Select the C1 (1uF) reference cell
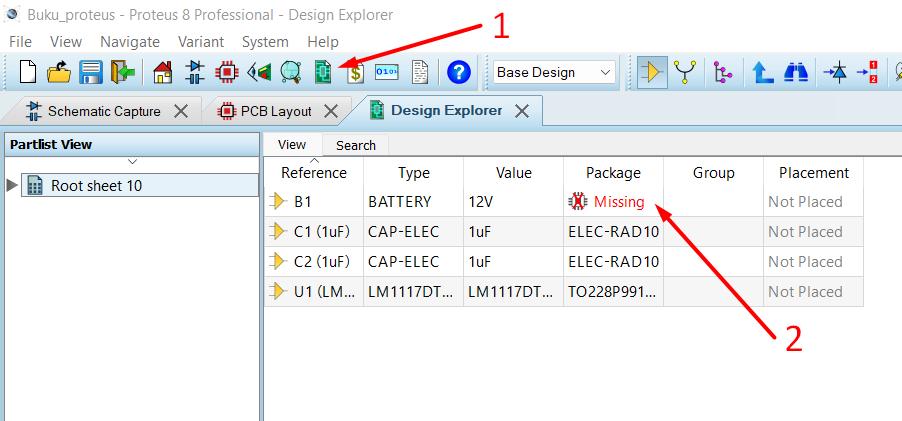902x421 pixels. point(314,232)
